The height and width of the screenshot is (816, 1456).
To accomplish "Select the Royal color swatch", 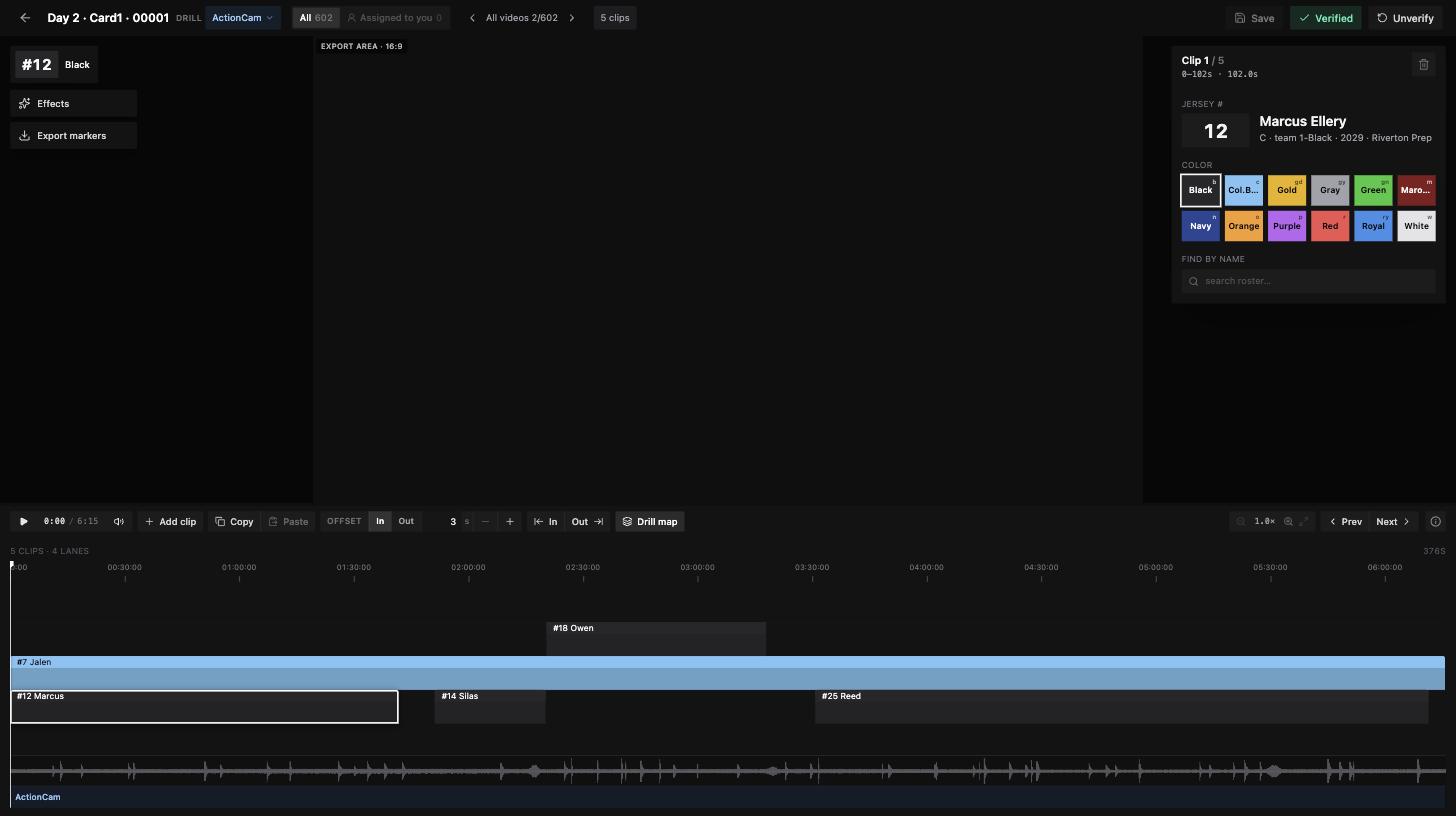I will pyautogui.click(x=1373, y=226).
